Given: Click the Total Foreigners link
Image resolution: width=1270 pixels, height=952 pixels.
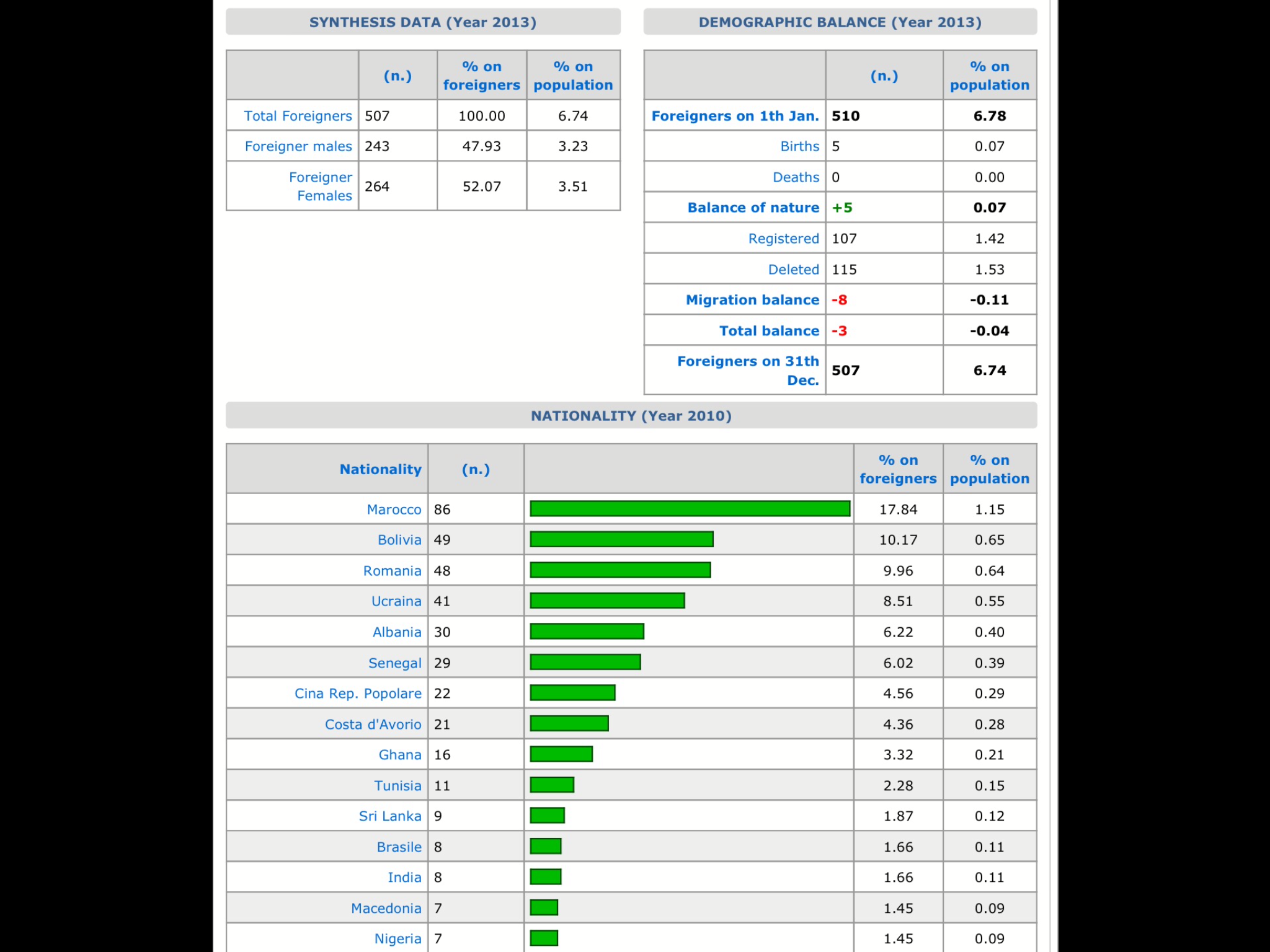Looking at the screenshot, I should click(298, 116).
